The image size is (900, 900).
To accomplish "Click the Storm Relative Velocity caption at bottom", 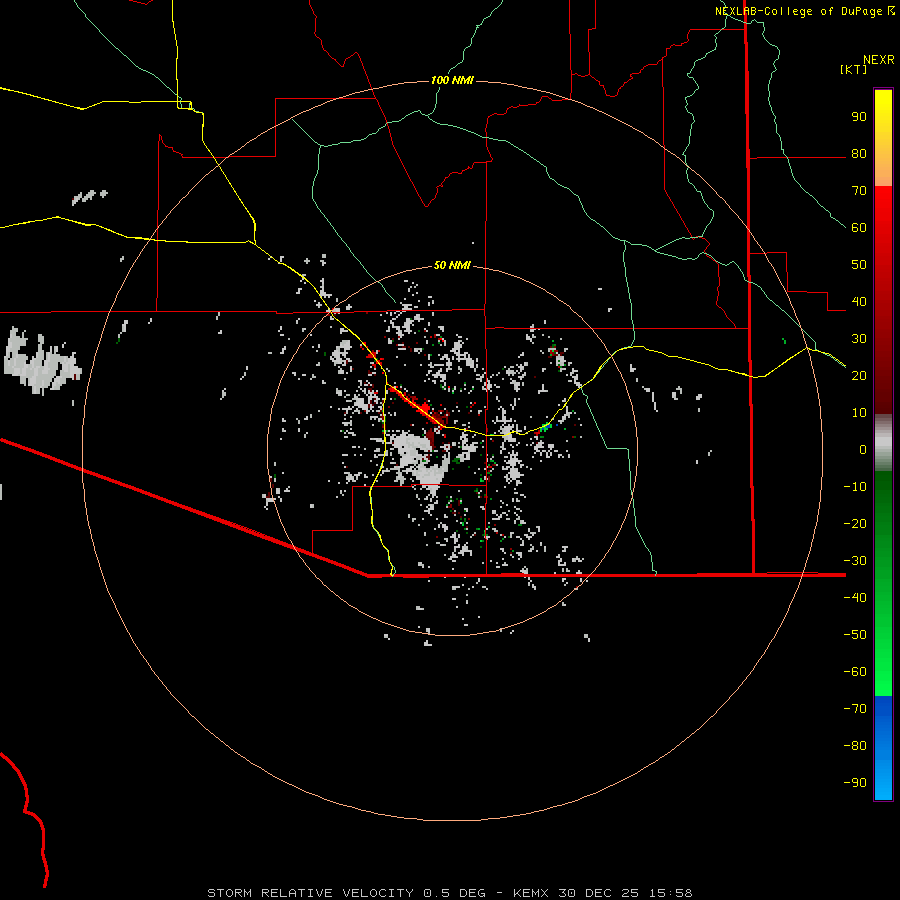I will (449, 893).
